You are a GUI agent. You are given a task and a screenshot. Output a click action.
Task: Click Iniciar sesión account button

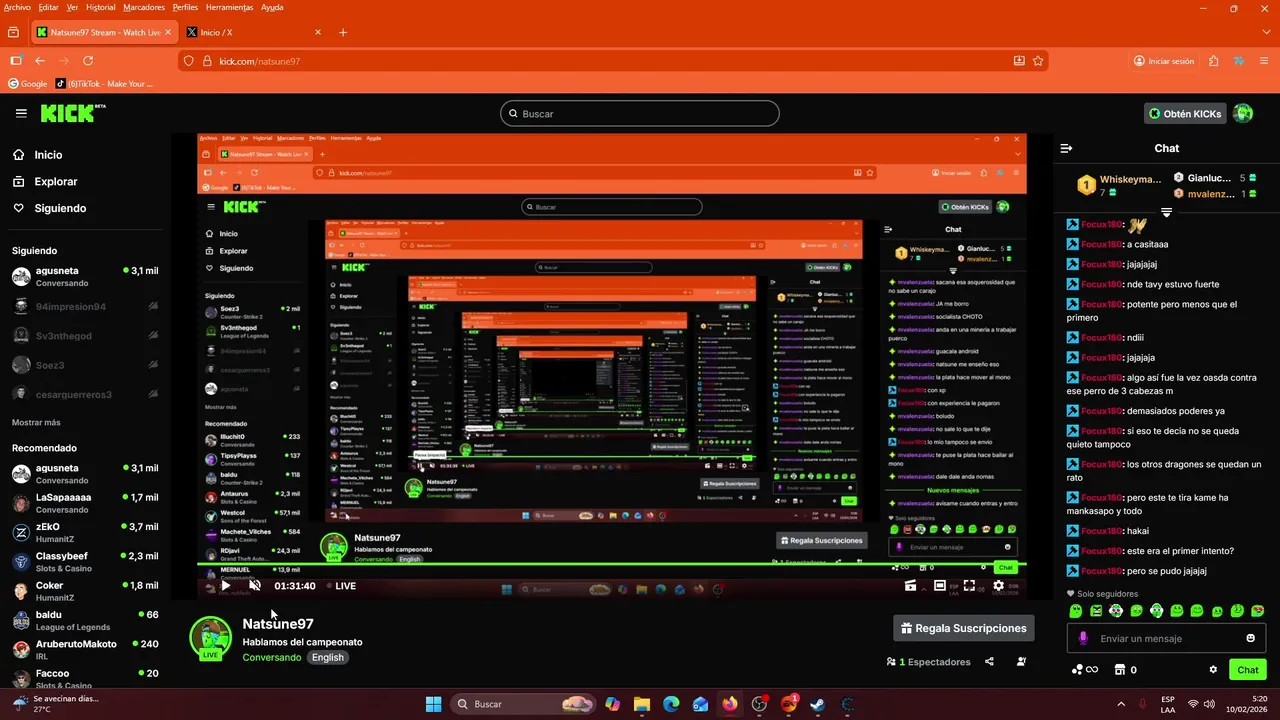pyautogui.click(x=1164, y=61)
